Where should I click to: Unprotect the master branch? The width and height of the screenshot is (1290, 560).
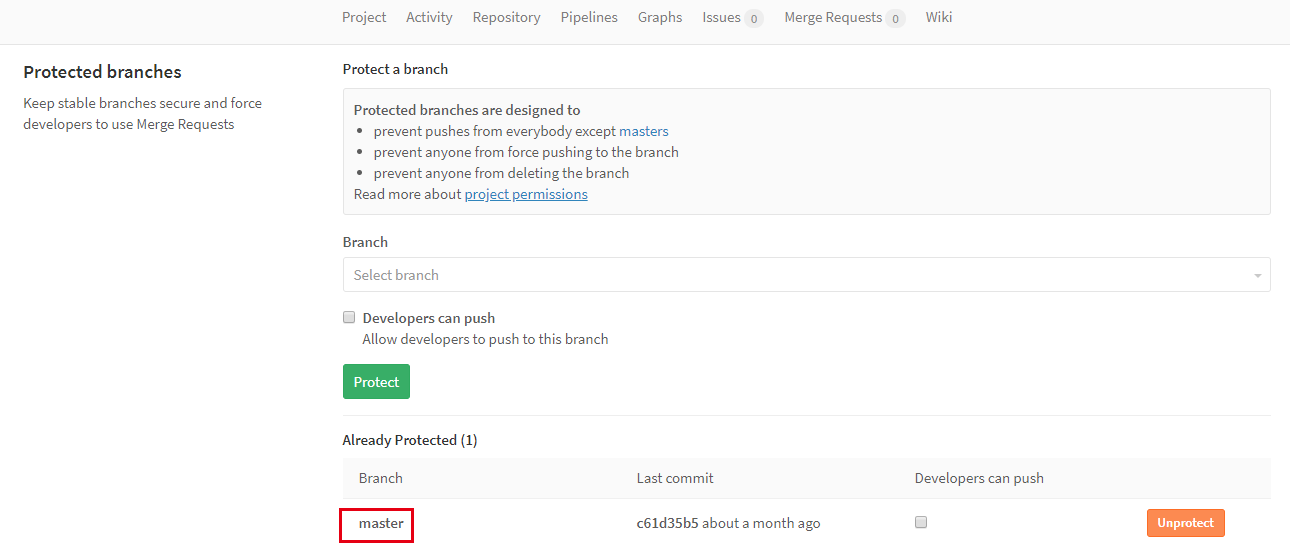pos(1185,523)
